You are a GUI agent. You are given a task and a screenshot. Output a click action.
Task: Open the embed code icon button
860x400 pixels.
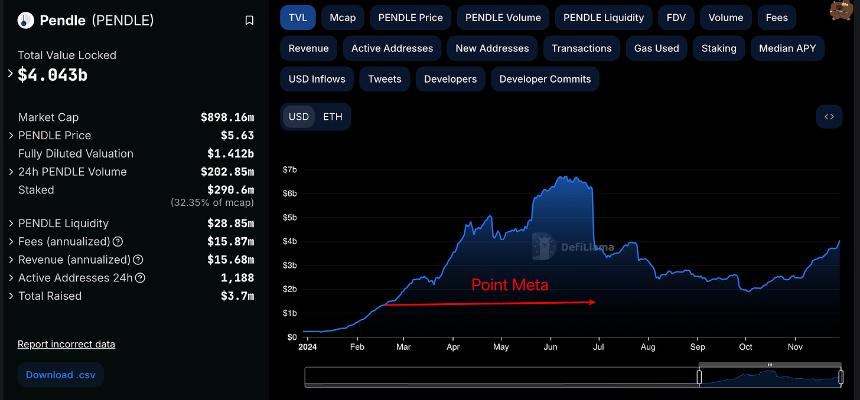[829, 116]
